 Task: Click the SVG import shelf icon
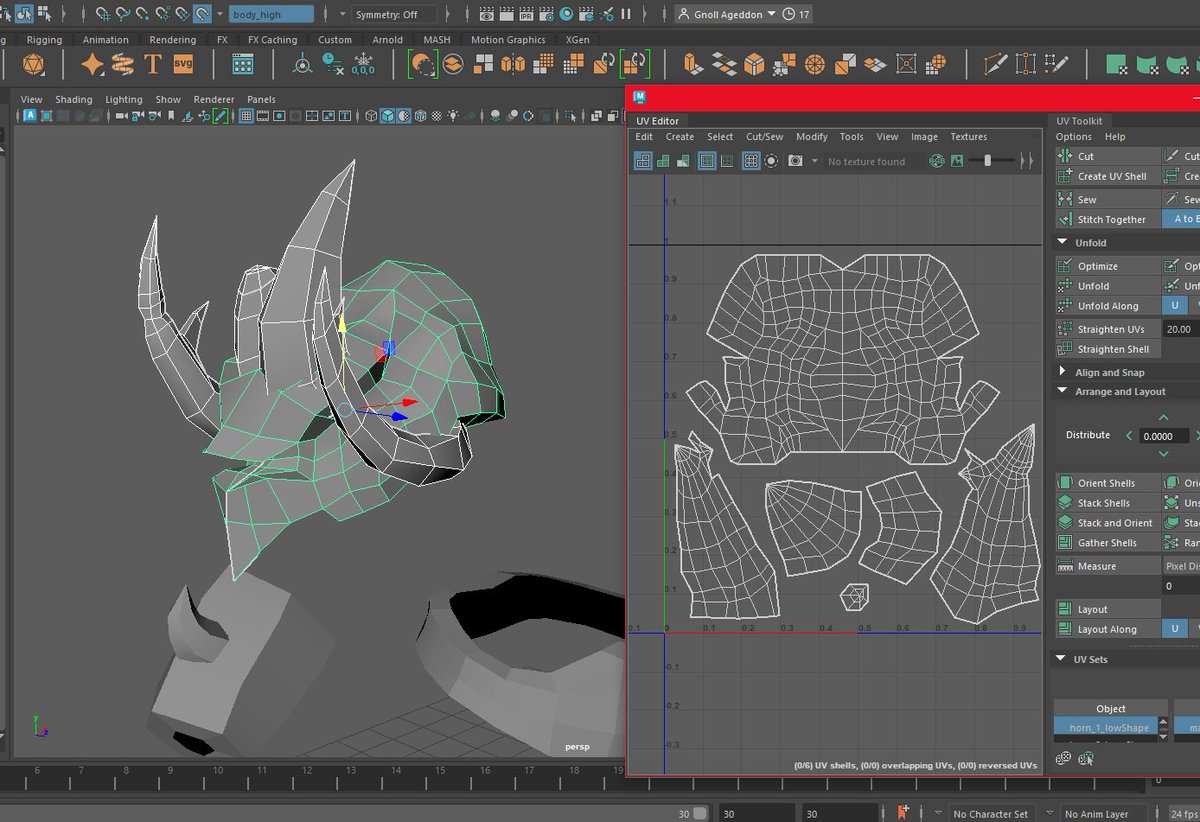182,64
